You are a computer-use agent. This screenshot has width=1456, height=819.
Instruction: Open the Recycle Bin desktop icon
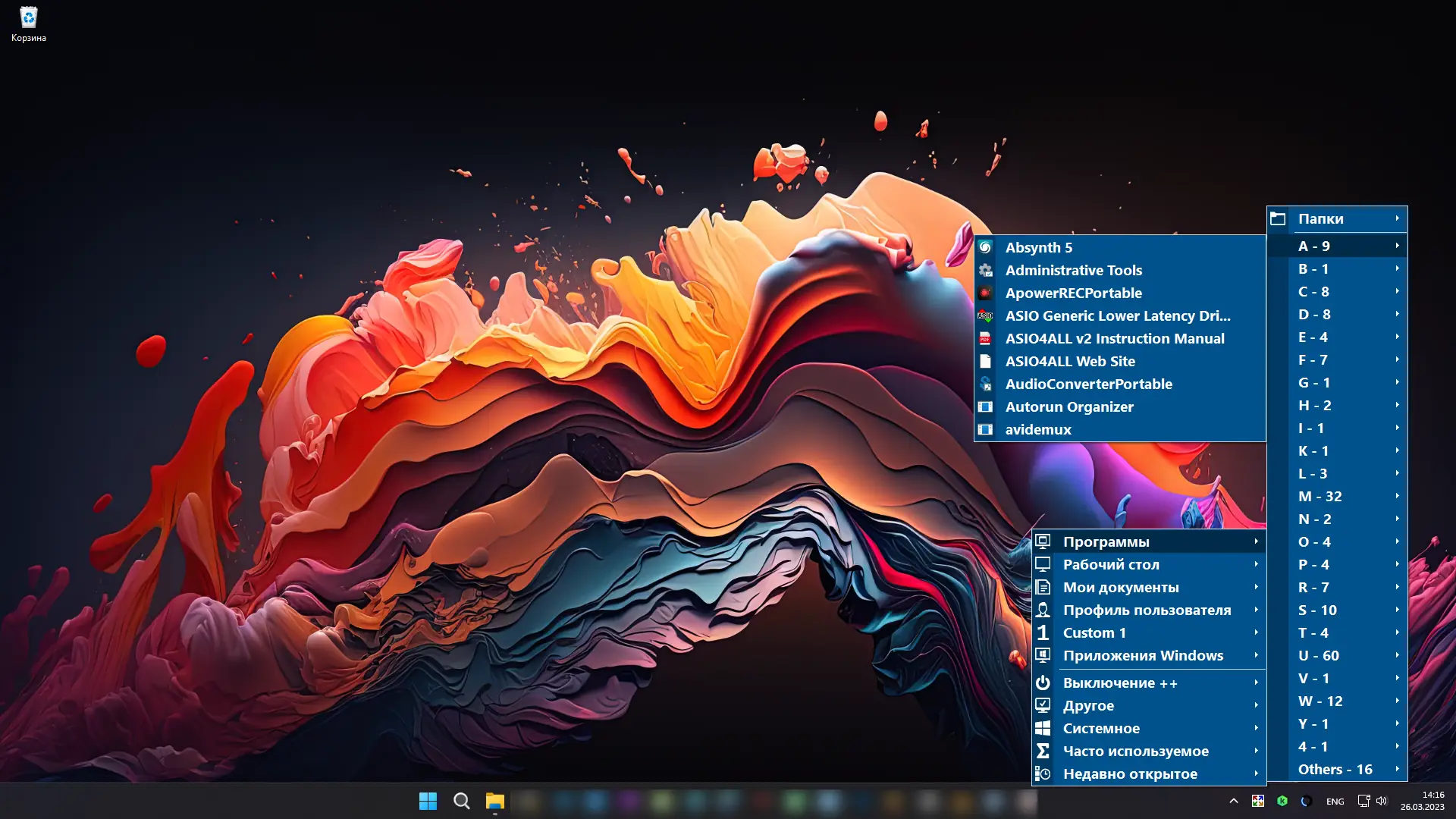(28, 23)
